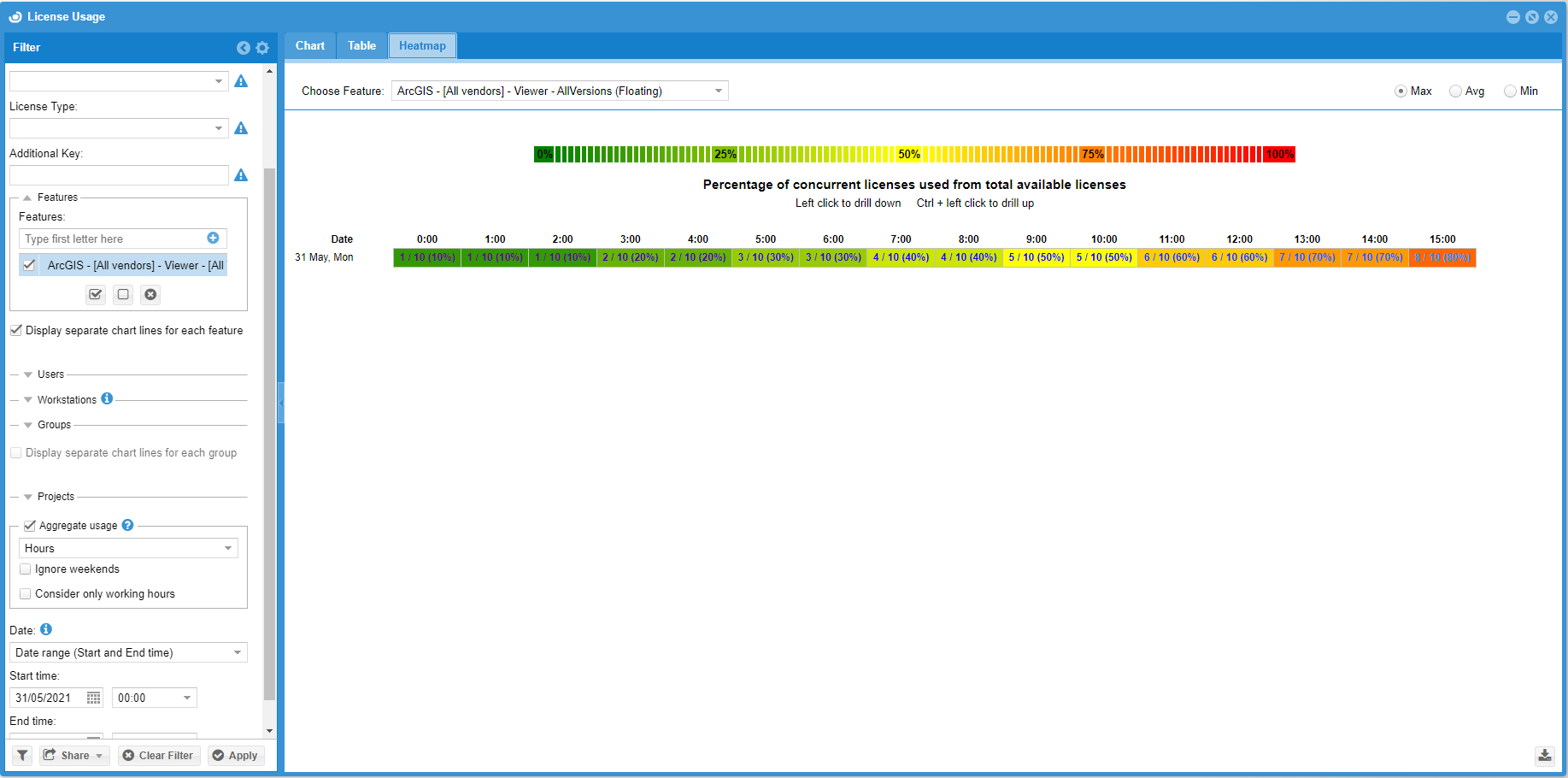This screenshot has height=778, width=1568.
Task: Click the Aggregate usage help icon
Action: click(128, 525)
